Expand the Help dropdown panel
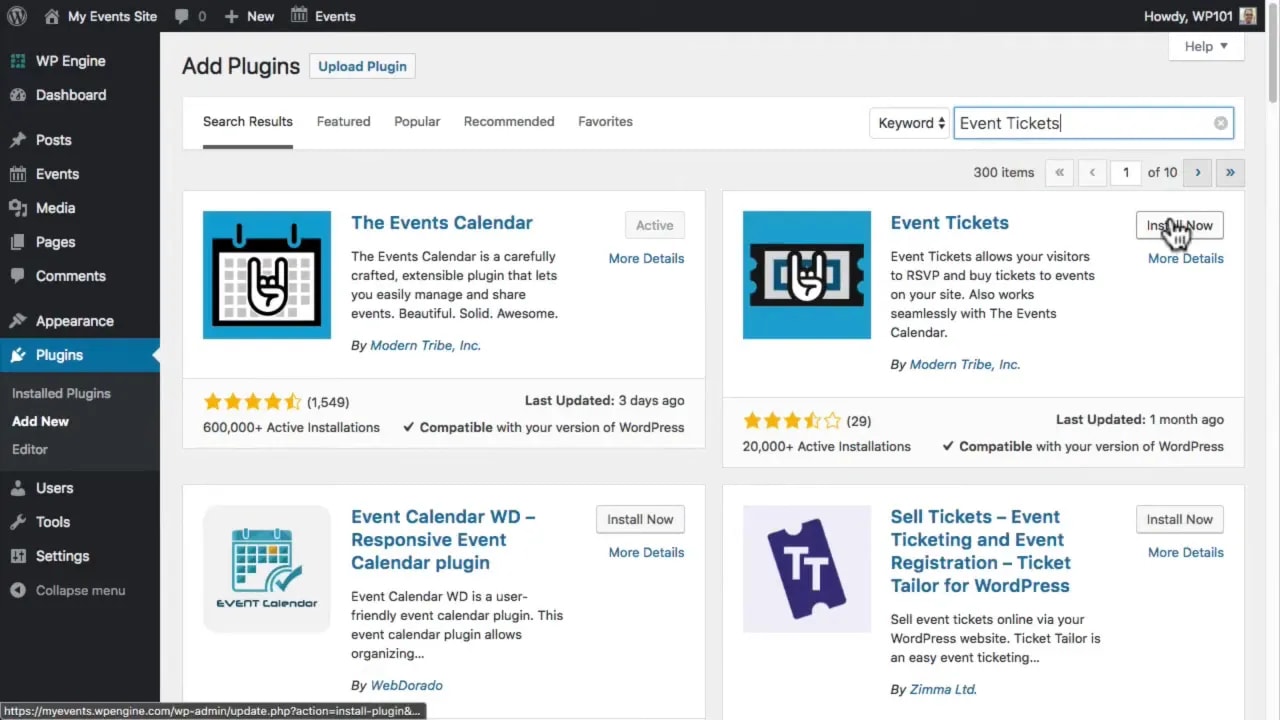 [x=1206, y=46]
